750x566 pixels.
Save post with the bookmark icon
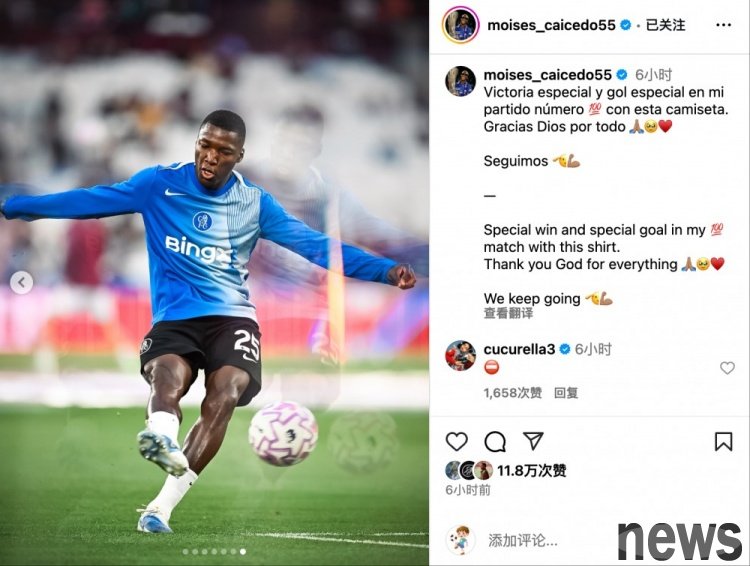click(723, 441)
